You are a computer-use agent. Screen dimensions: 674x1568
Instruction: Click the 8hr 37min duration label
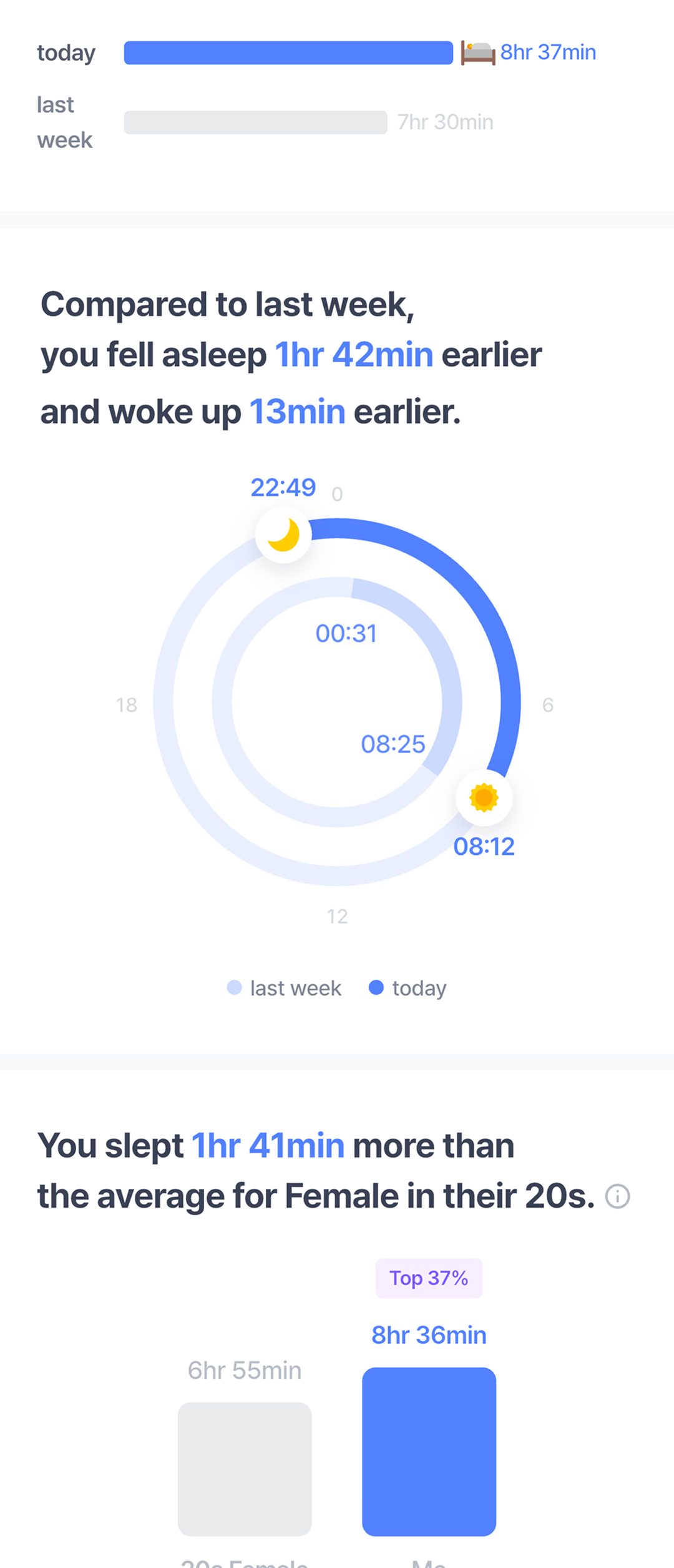point(548,52)
